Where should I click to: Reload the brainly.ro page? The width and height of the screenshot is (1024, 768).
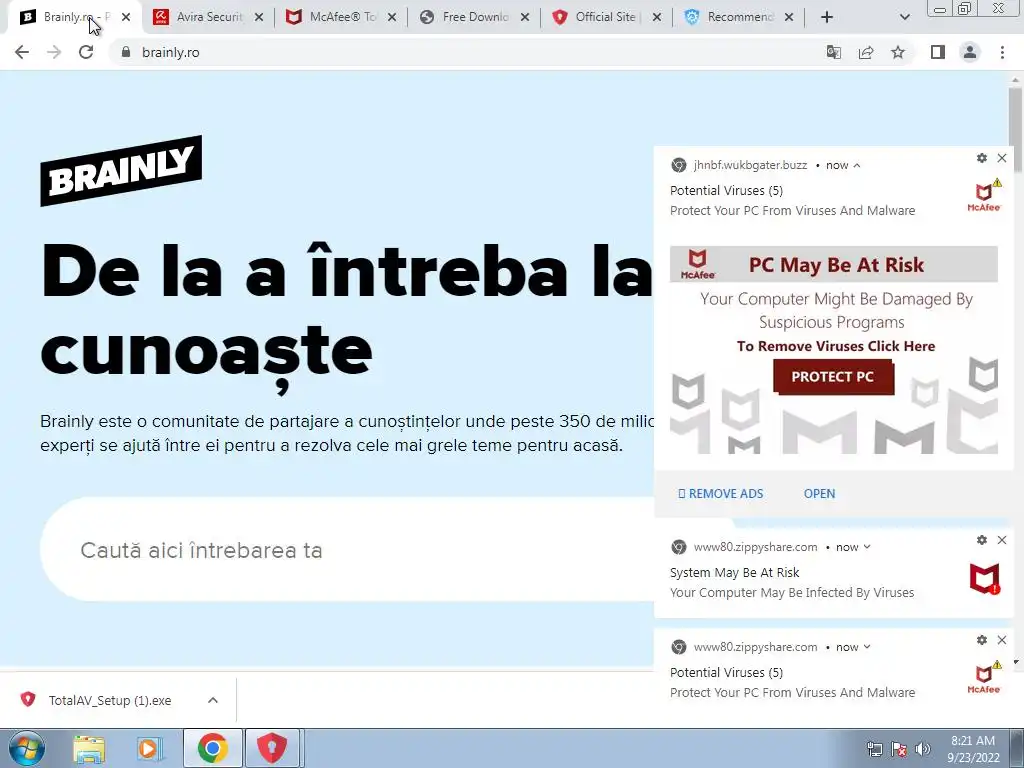[86, 52]
